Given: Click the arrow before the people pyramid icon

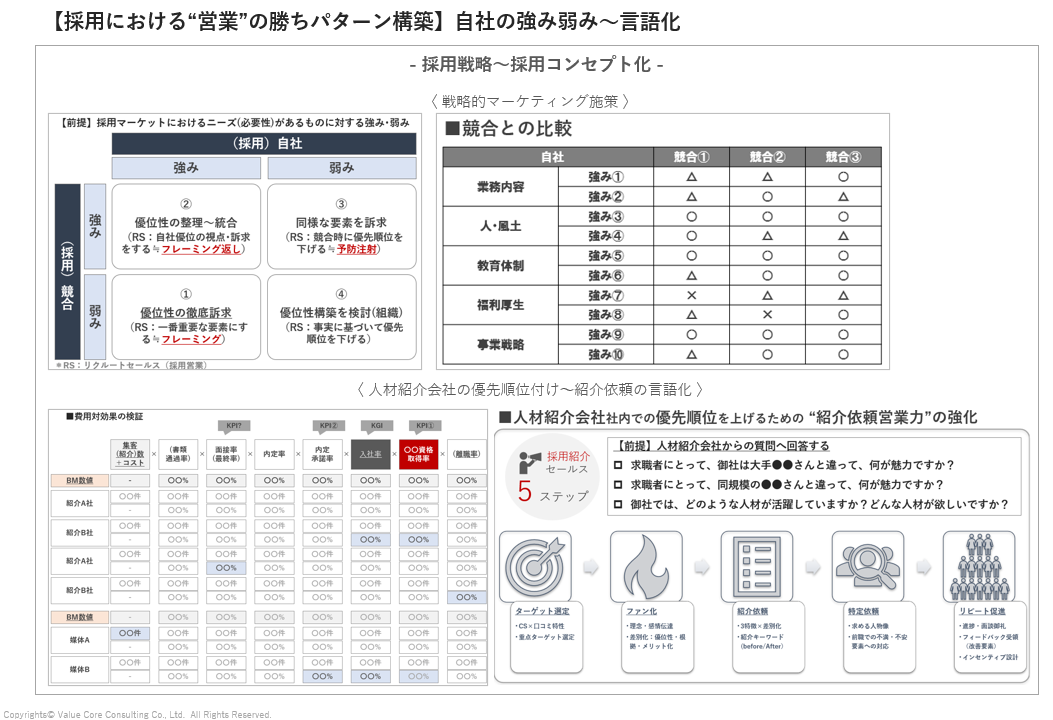Looking at the screenshot, I should tap(923, 567).
